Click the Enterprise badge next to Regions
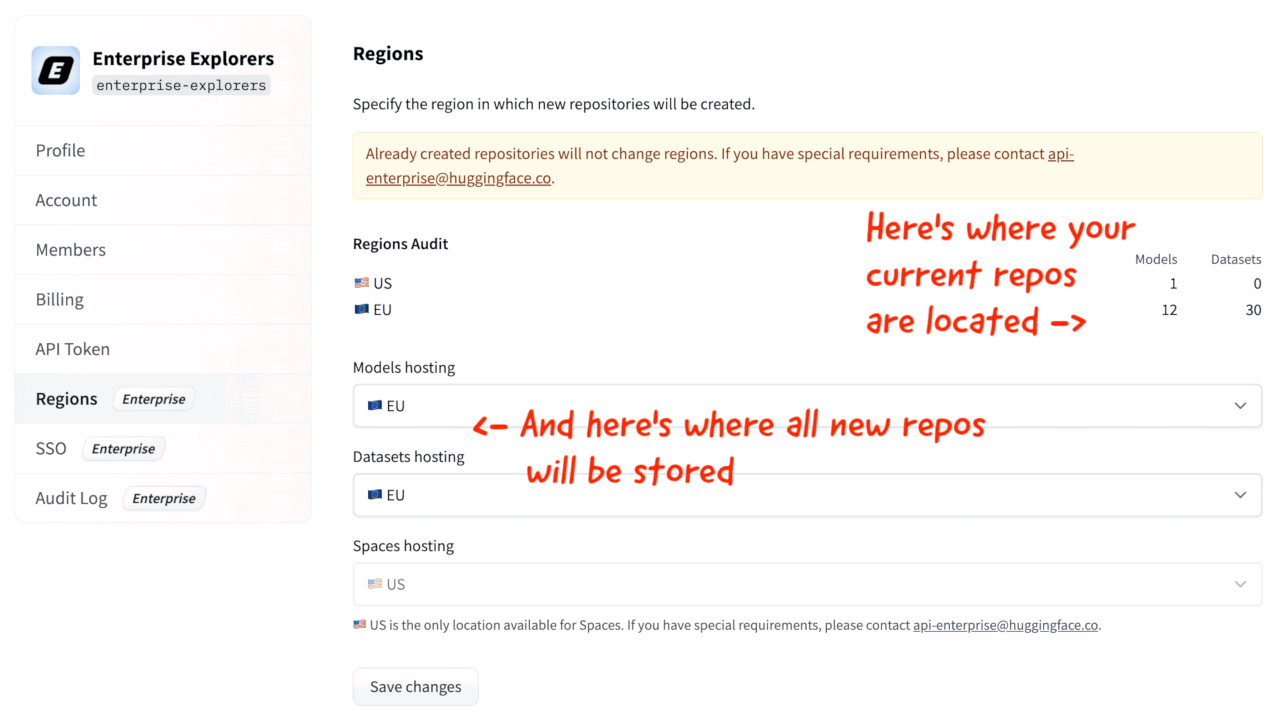Viewport: 1280px width, 720px height. pos(154,399)
